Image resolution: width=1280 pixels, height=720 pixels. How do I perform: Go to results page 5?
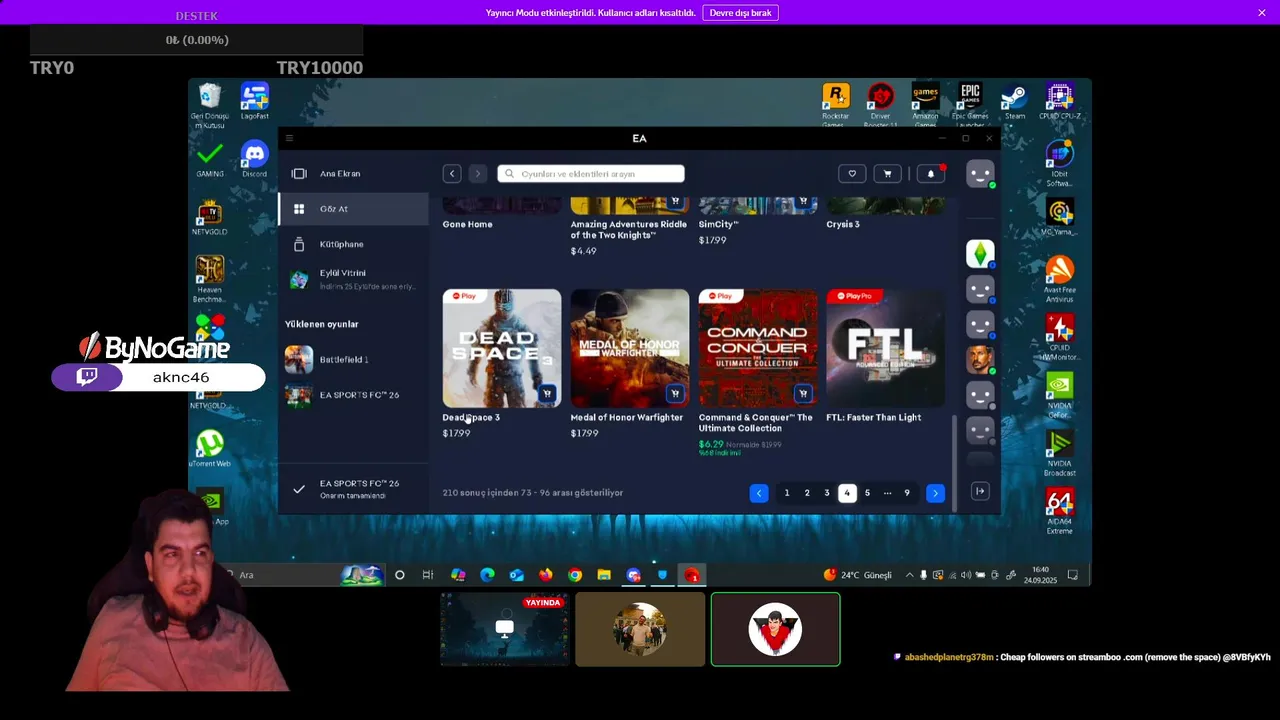(x=867, y=493)
